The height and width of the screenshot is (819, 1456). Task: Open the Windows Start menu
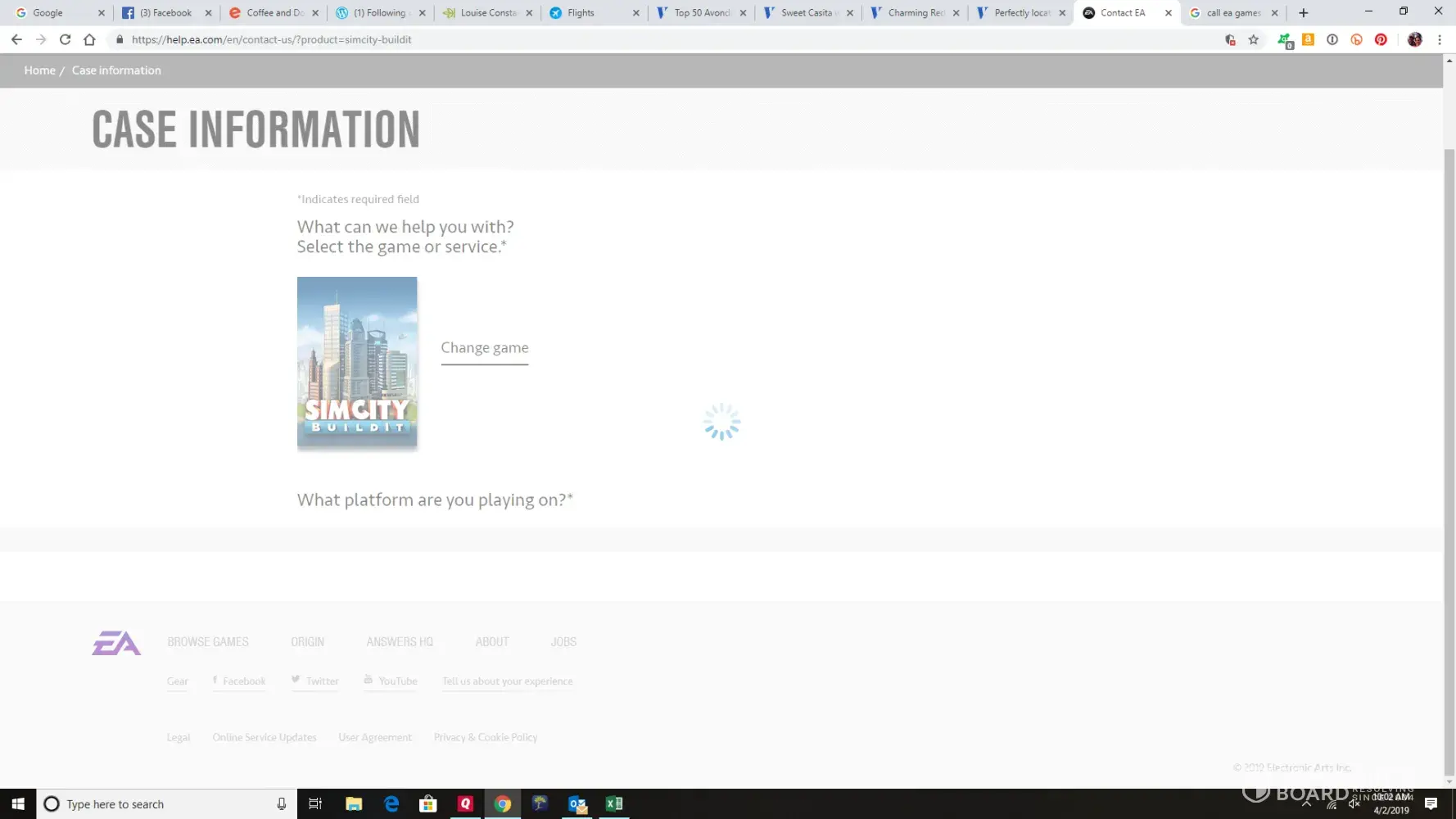point(18,804)
